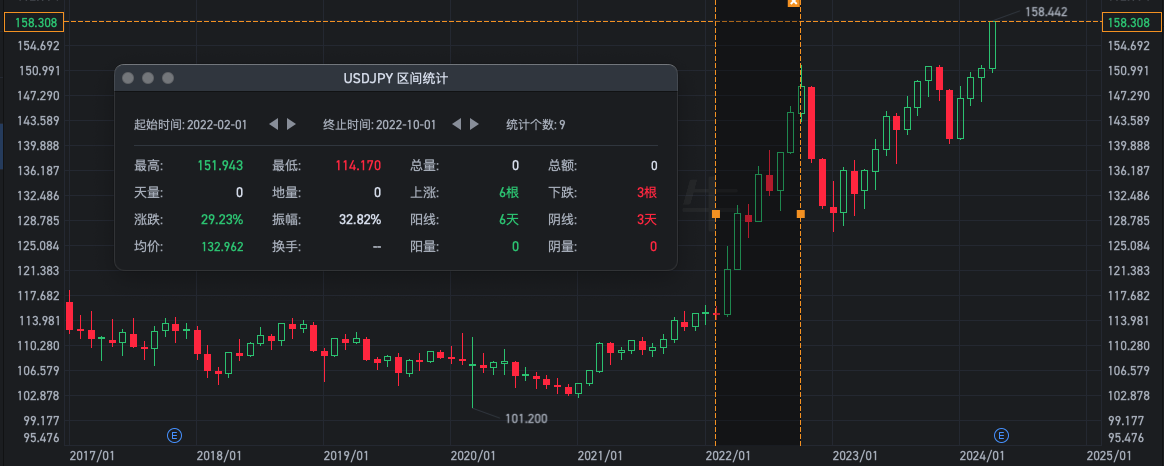This screenshot has width=1164, height=466.
Task: Open the E event marker near 2017/10
Action: pyautogui.click(x=175, y=435)
